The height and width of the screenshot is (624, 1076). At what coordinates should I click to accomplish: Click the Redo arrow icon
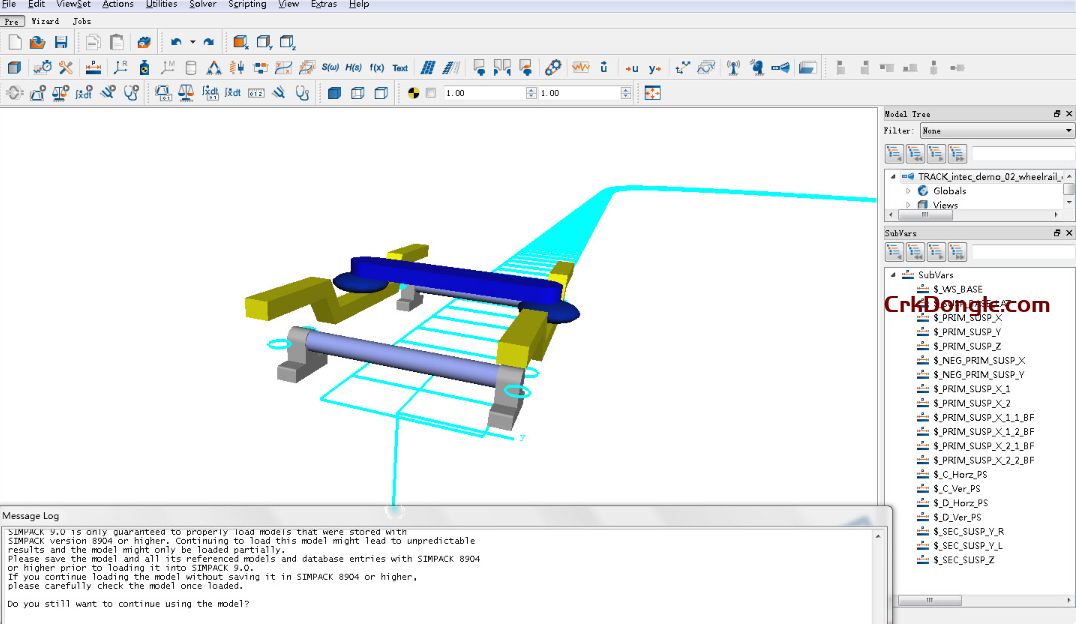click(x=208, y=42)
